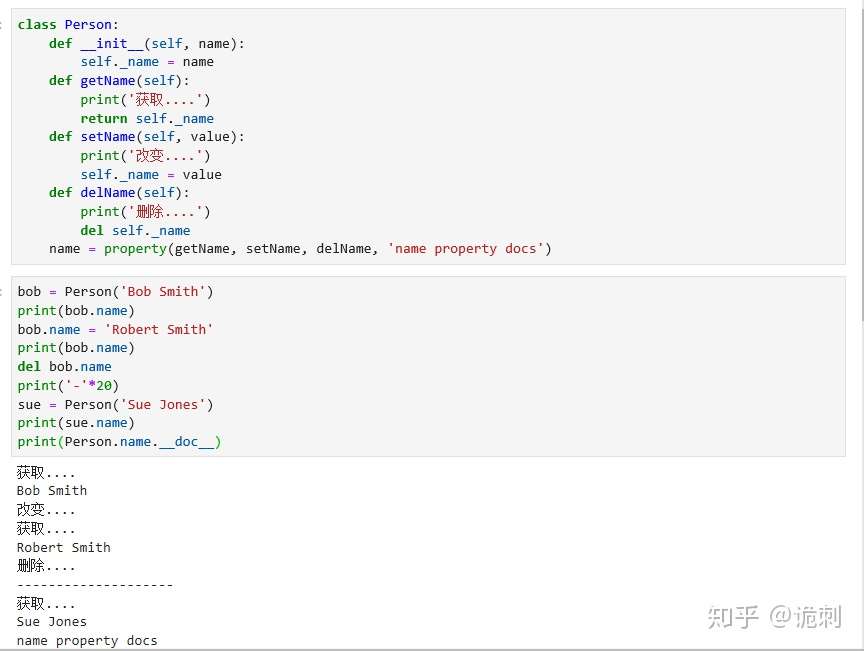The height and width of the screenshot is (651, 864).
Task: Click the Bob Smith output line
Action: [51, 490]
